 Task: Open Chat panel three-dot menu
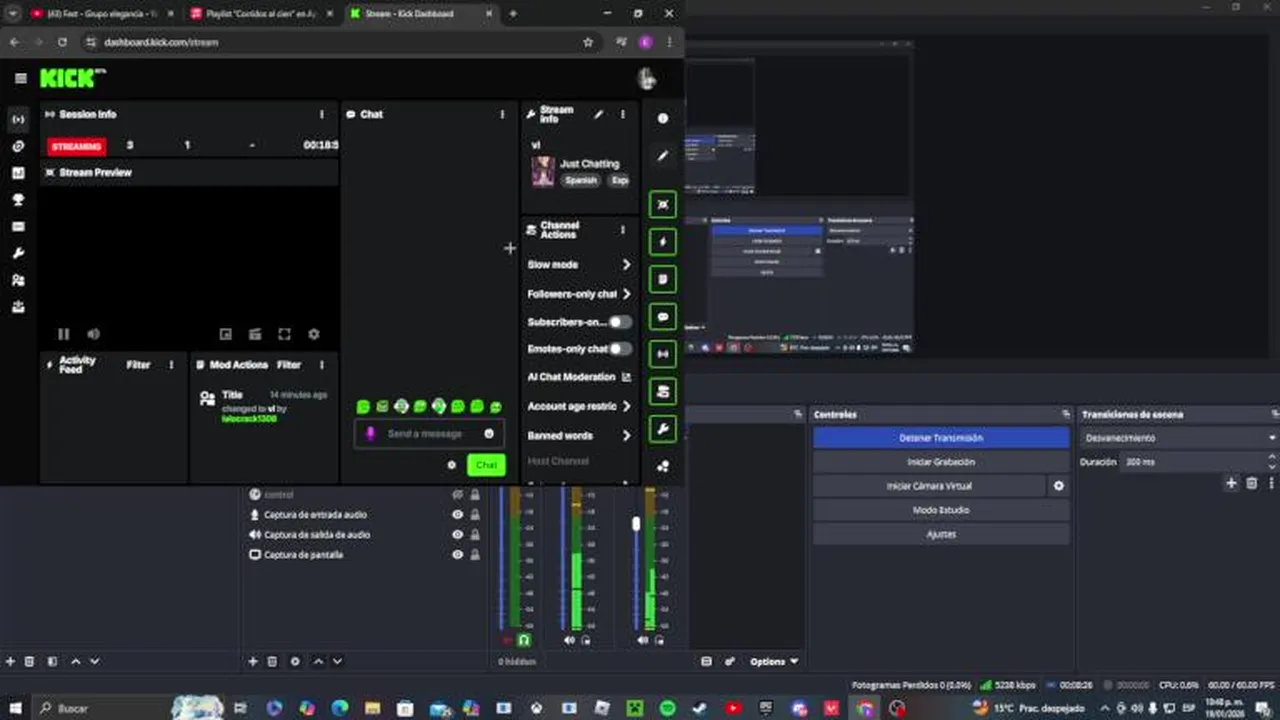tap(502, 114)
